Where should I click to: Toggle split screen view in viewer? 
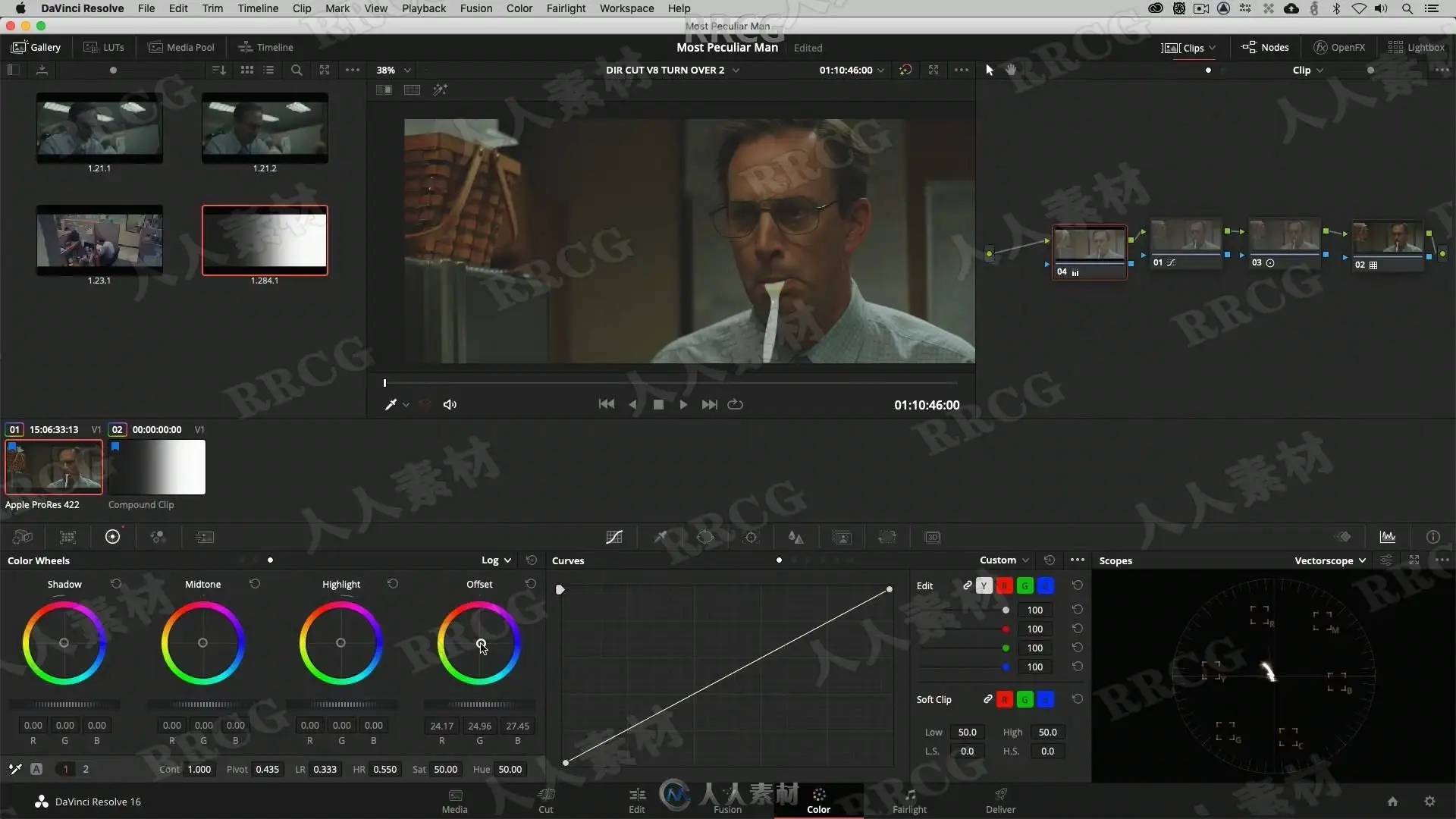[x=412, y=89]
